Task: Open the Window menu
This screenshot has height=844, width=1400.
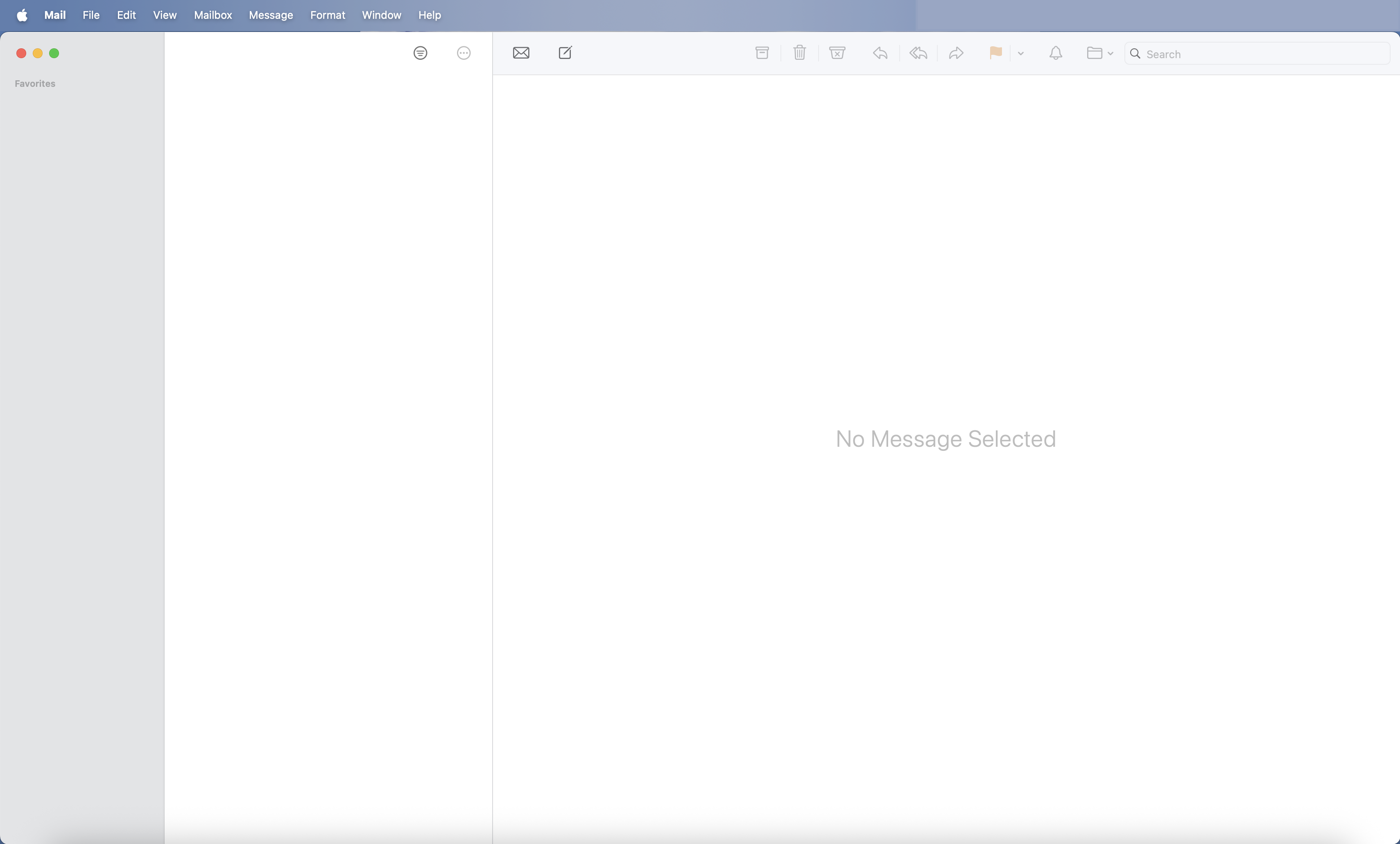Action: 382,15
